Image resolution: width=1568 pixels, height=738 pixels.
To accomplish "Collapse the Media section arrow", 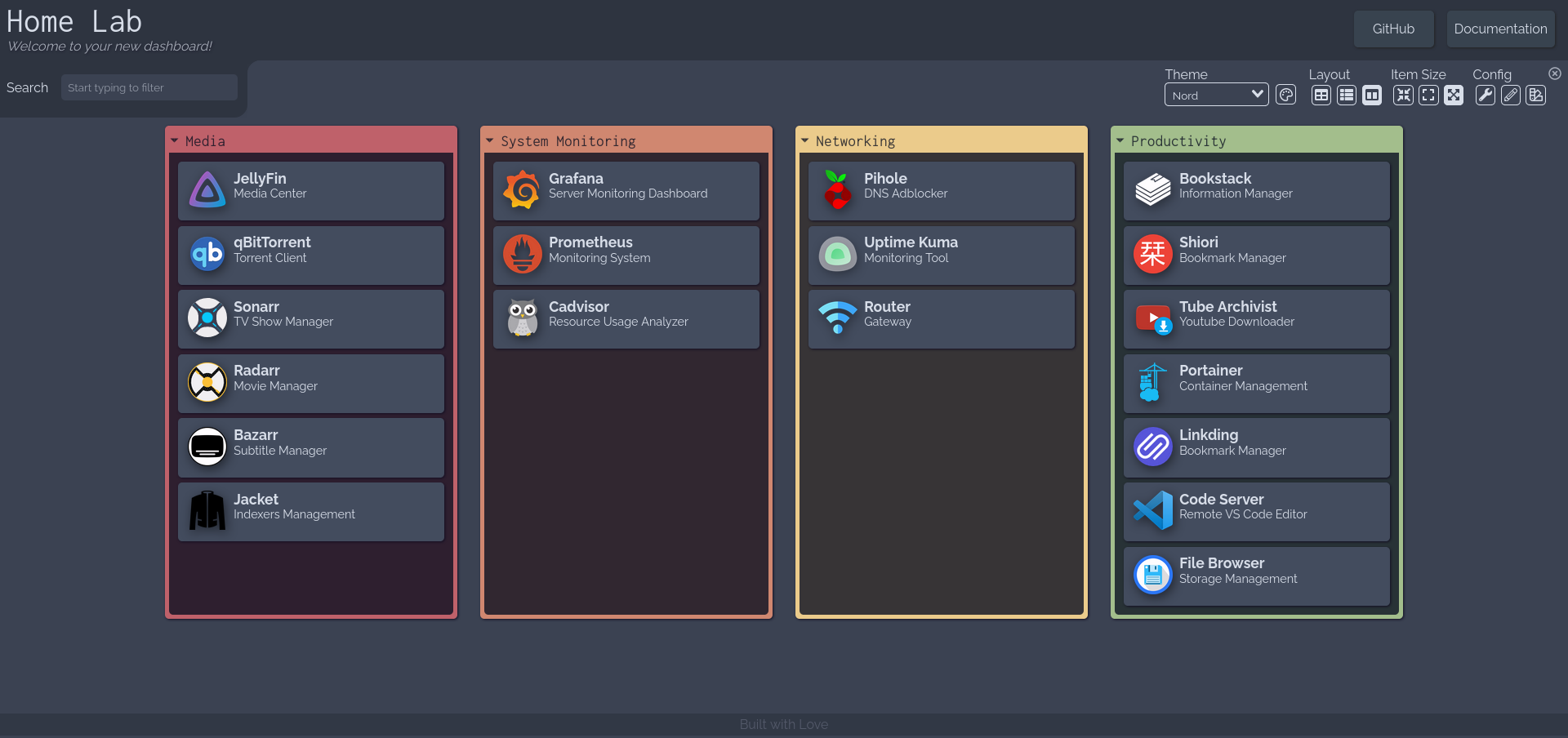I will tap(175, 140).
